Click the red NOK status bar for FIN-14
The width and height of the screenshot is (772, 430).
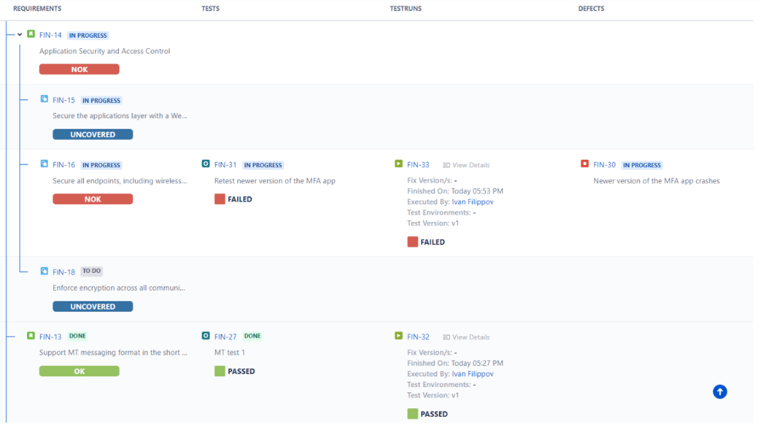[79, 70]
